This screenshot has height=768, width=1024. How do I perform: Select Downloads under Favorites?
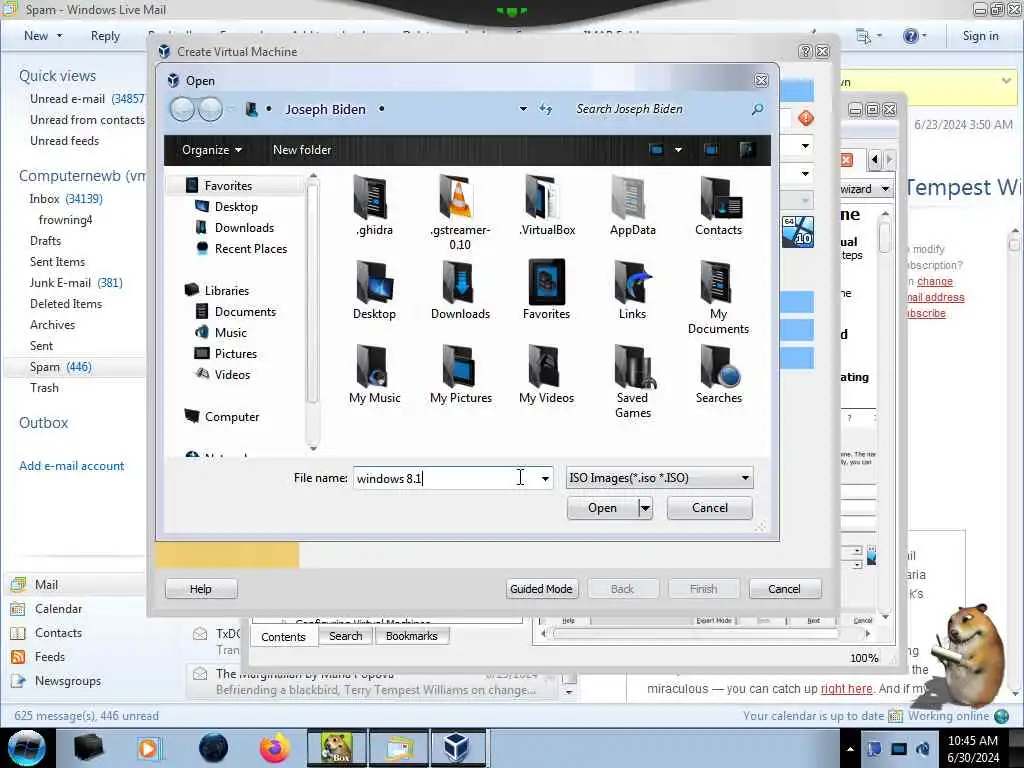coord(244,228)
